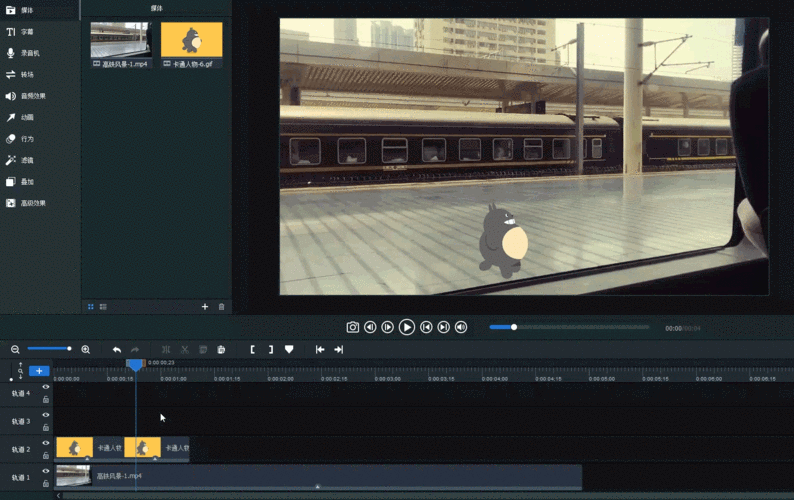
Task: Click the preview playback progress slider
Action: [x=570, y=327]
